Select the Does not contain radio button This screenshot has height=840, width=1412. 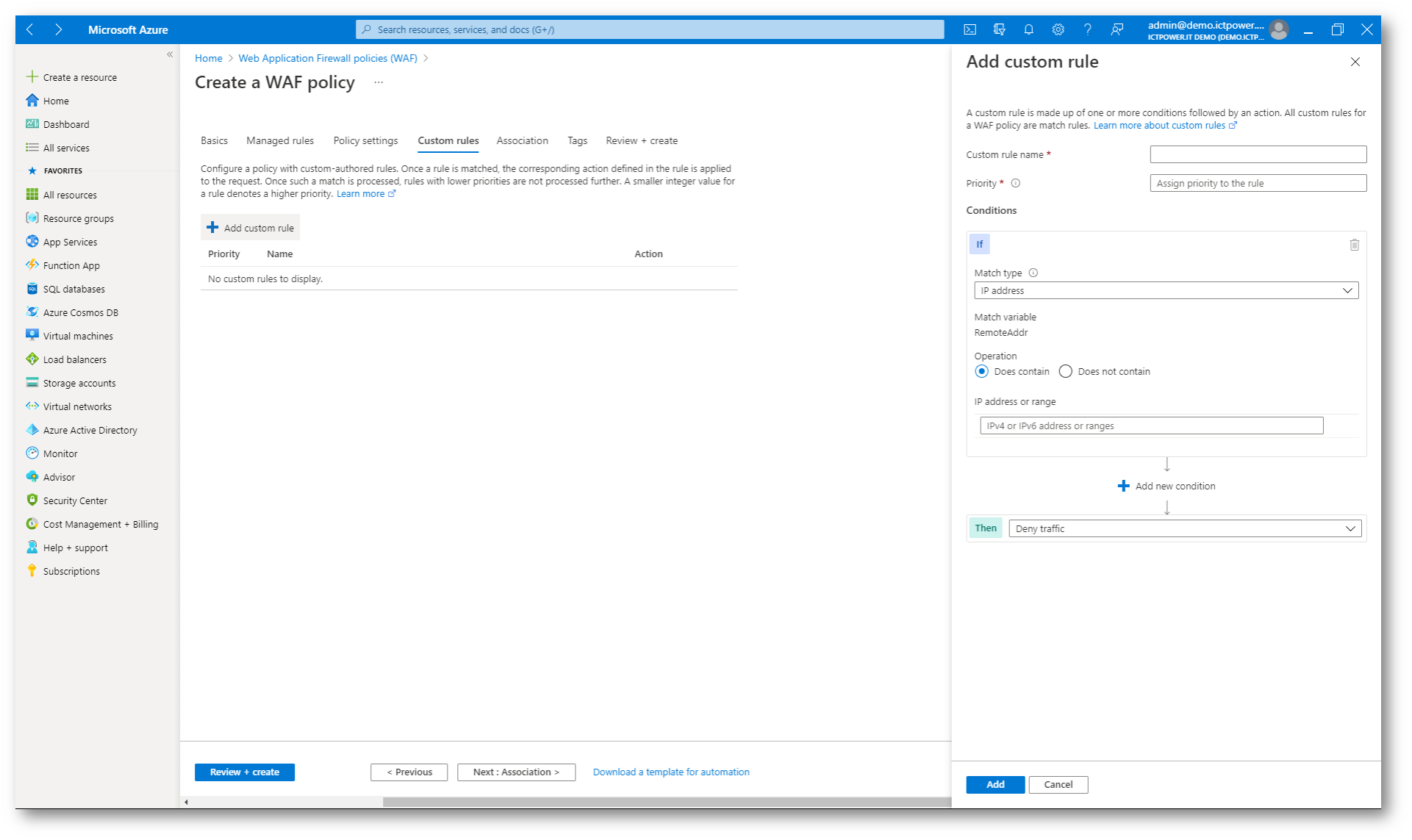1065,371
